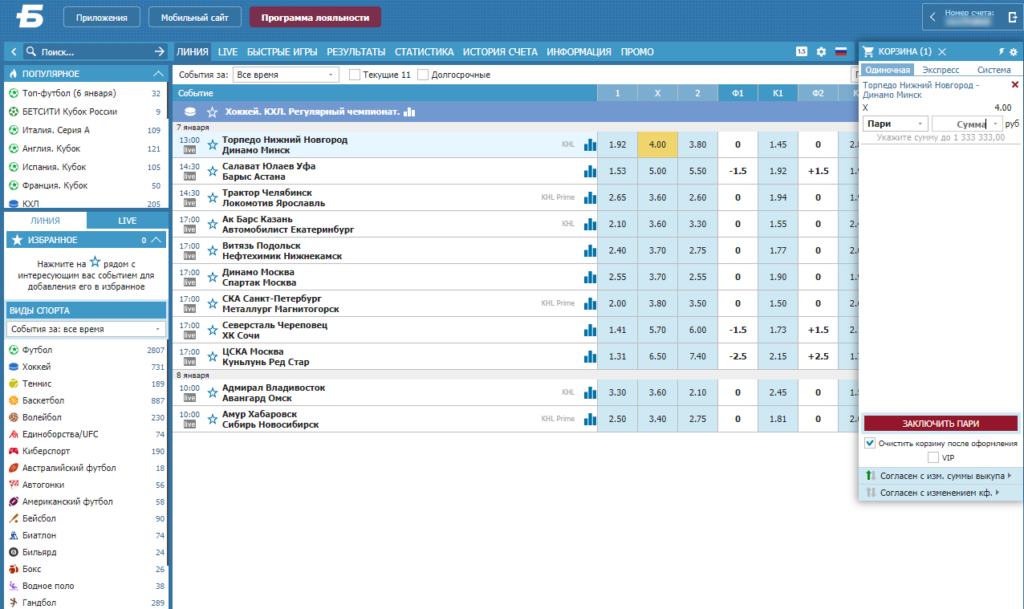The height and width of the screenshot is (609, 1024).
Task: Select the Система tab in Корзина
Action: (993, 69)
